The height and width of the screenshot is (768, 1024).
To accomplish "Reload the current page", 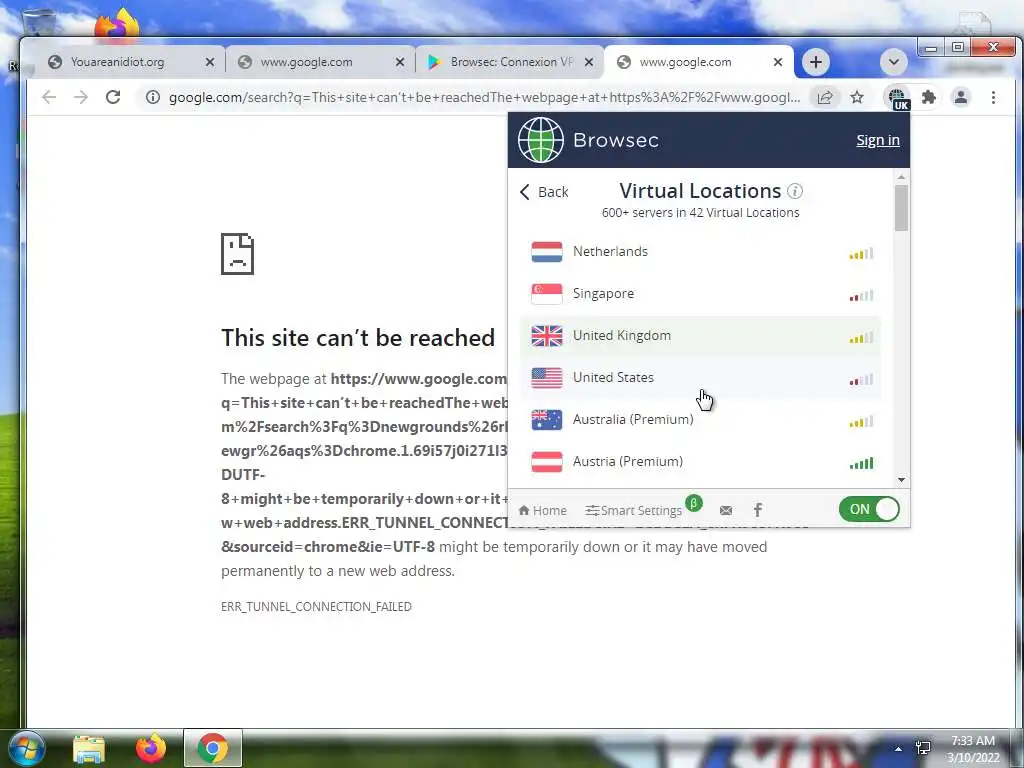I will [113, 97].
